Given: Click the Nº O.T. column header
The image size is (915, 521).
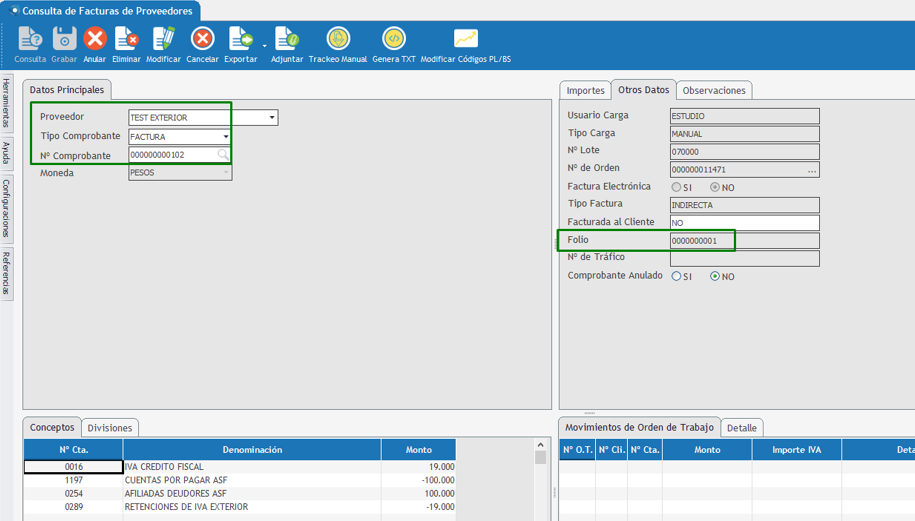Looking at the screenshot, I should (577, 449).
